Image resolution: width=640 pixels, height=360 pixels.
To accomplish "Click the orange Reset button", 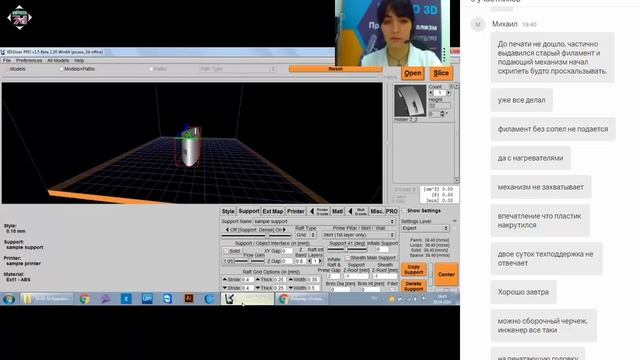I will pyautogui.click(x=336, y=69).
